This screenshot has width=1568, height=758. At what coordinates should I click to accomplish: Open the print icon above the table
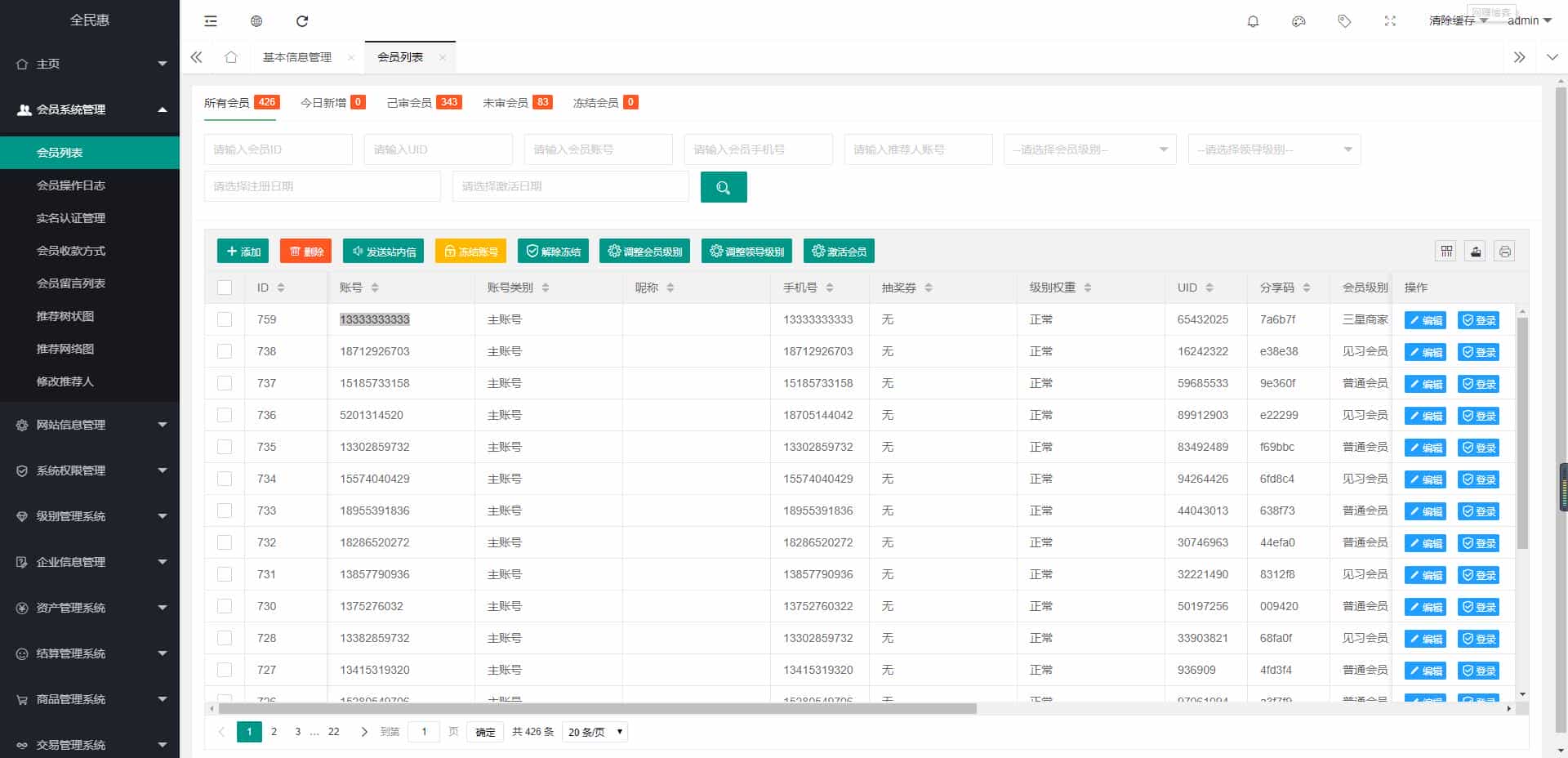pyautogui.click(x=1505, y=251)
